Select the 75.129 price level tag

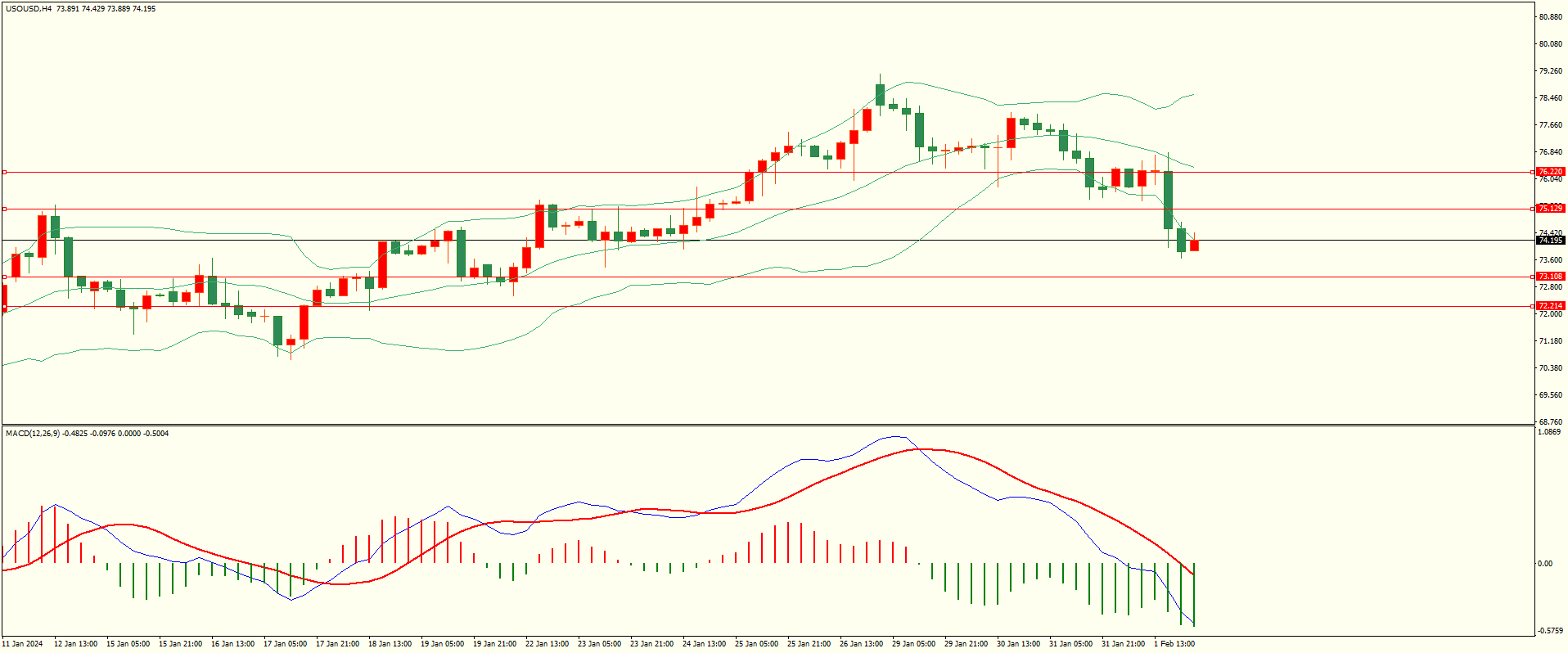click(1551, 209)
